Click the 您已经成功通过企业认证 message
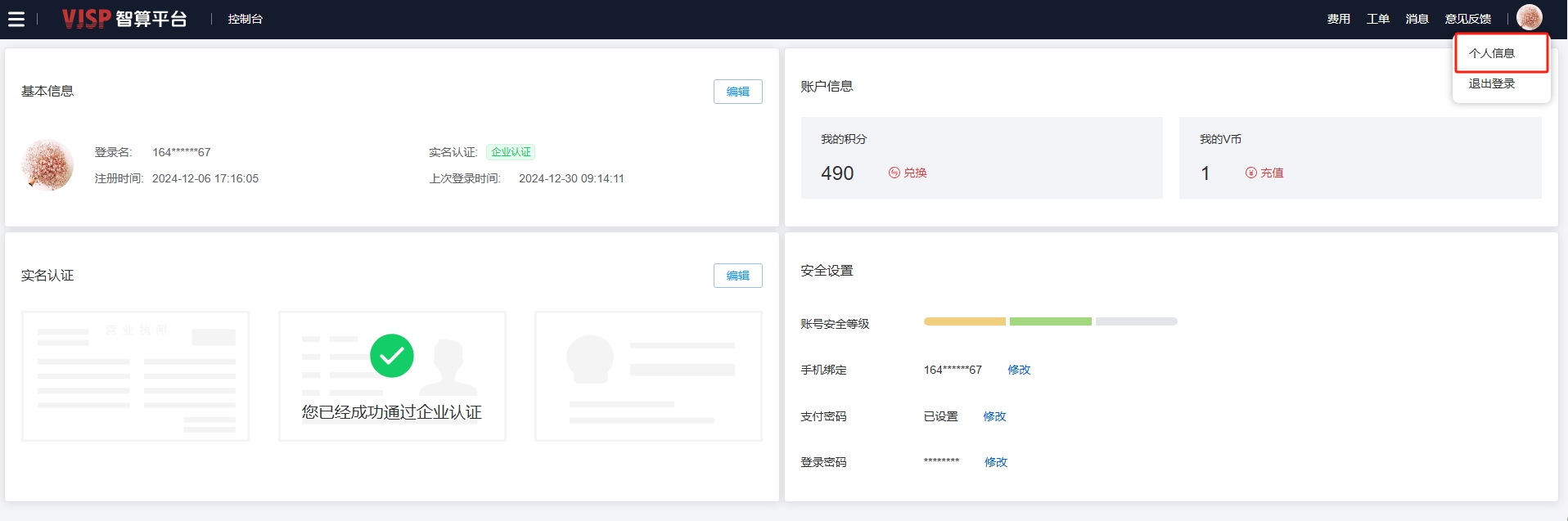This screenshot has height=521, width=1568. [392, 412]
